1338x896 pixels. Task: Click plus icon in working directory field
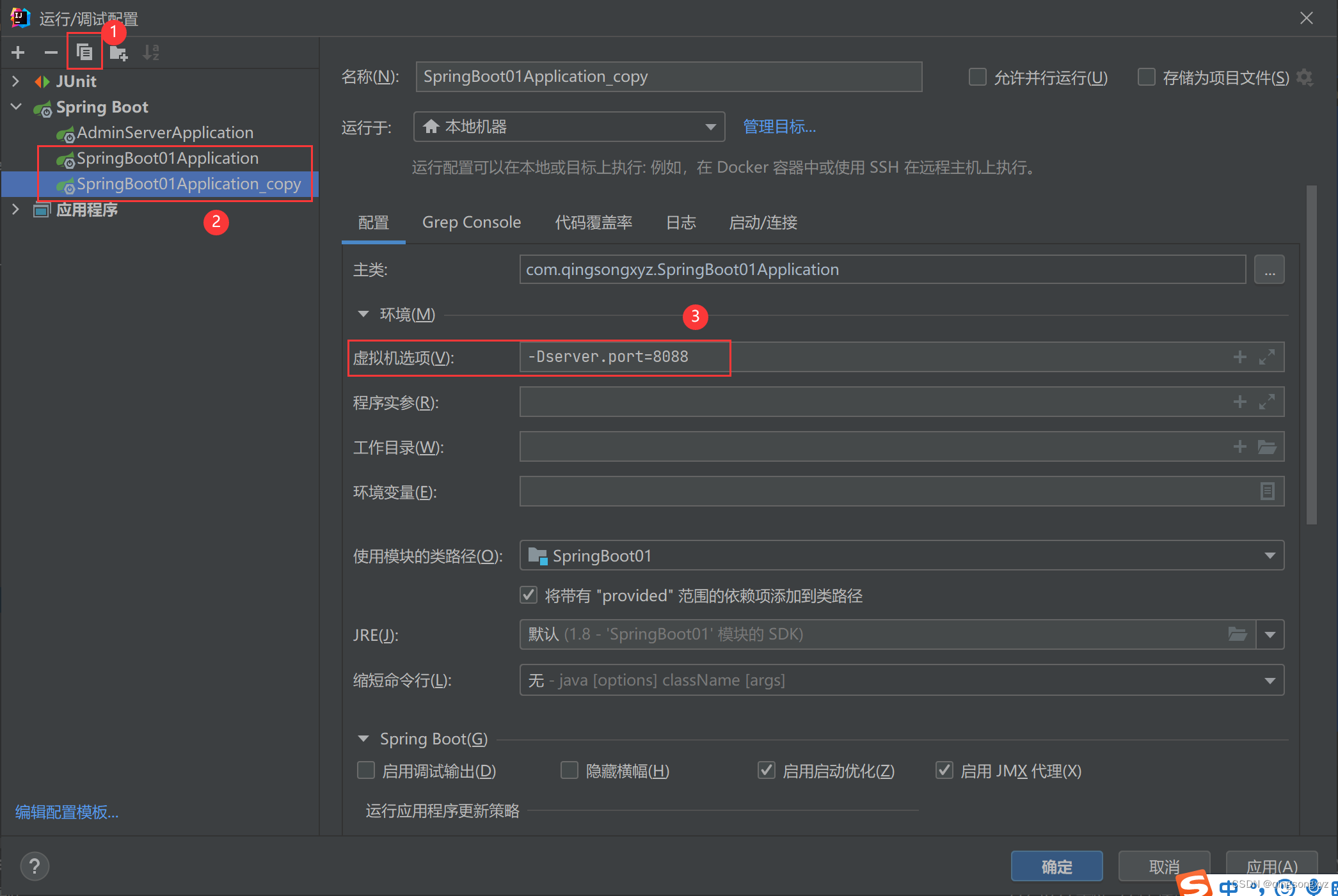1240,446
